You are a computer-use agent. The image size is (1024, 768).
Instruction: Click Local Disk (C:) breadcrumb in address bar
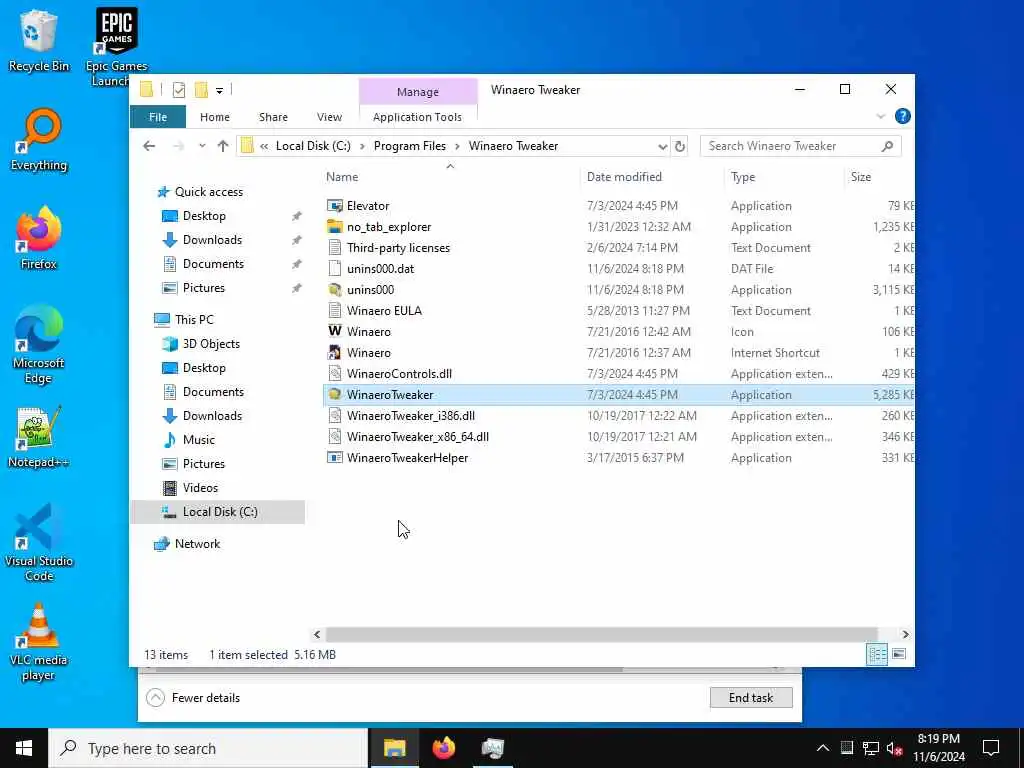pos(313,146)
